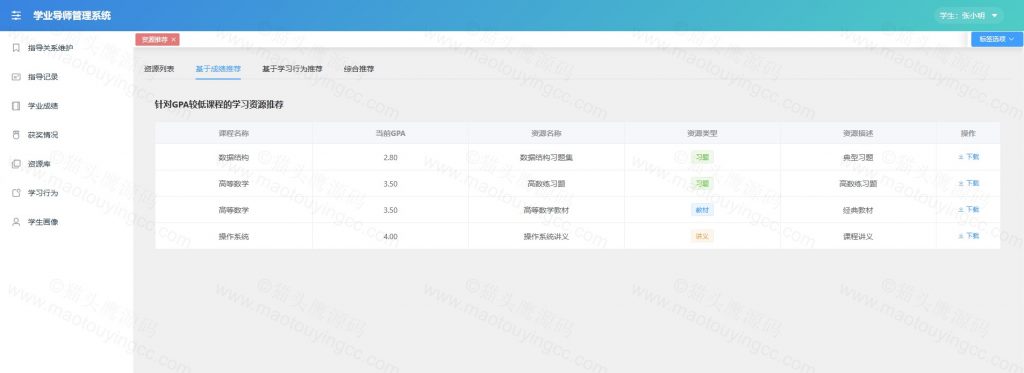Open 指导记录 menu item
Screen dimensions: 1024x373
pyautogui.click(x=67, y=77)
